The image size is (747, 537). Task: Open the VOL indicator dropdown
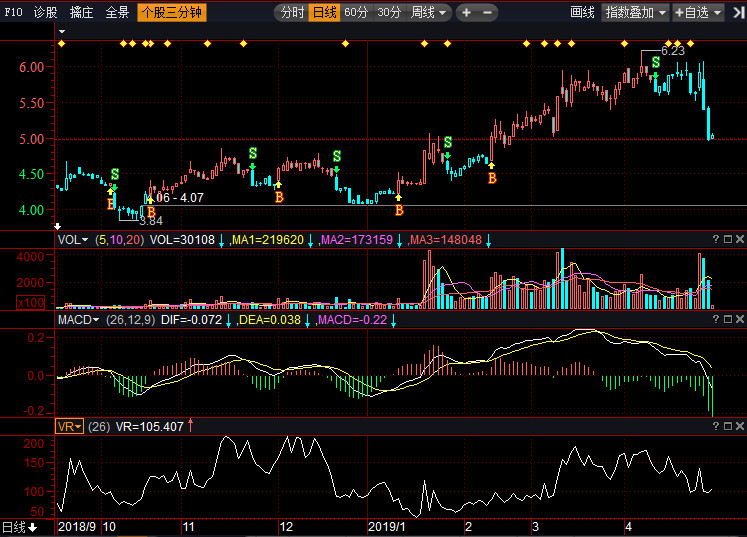[73, 240]
